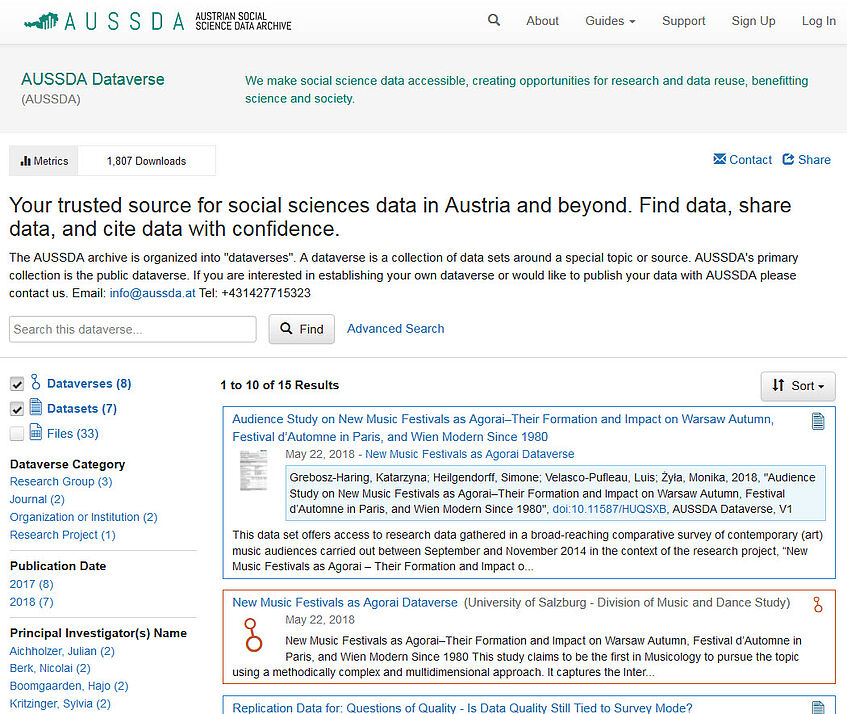Open the Sort dropdown
This screenshot has width=847, height=714.
(798, 386)
